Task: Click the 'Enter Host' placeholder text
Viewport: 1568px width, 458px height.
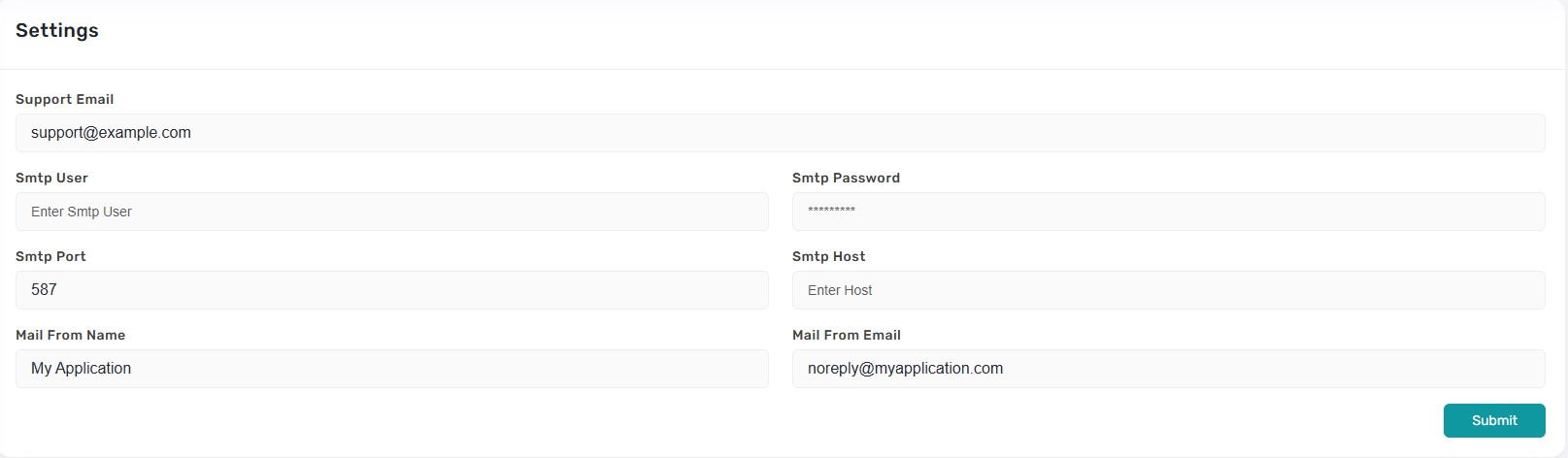Action: point(840,290)
